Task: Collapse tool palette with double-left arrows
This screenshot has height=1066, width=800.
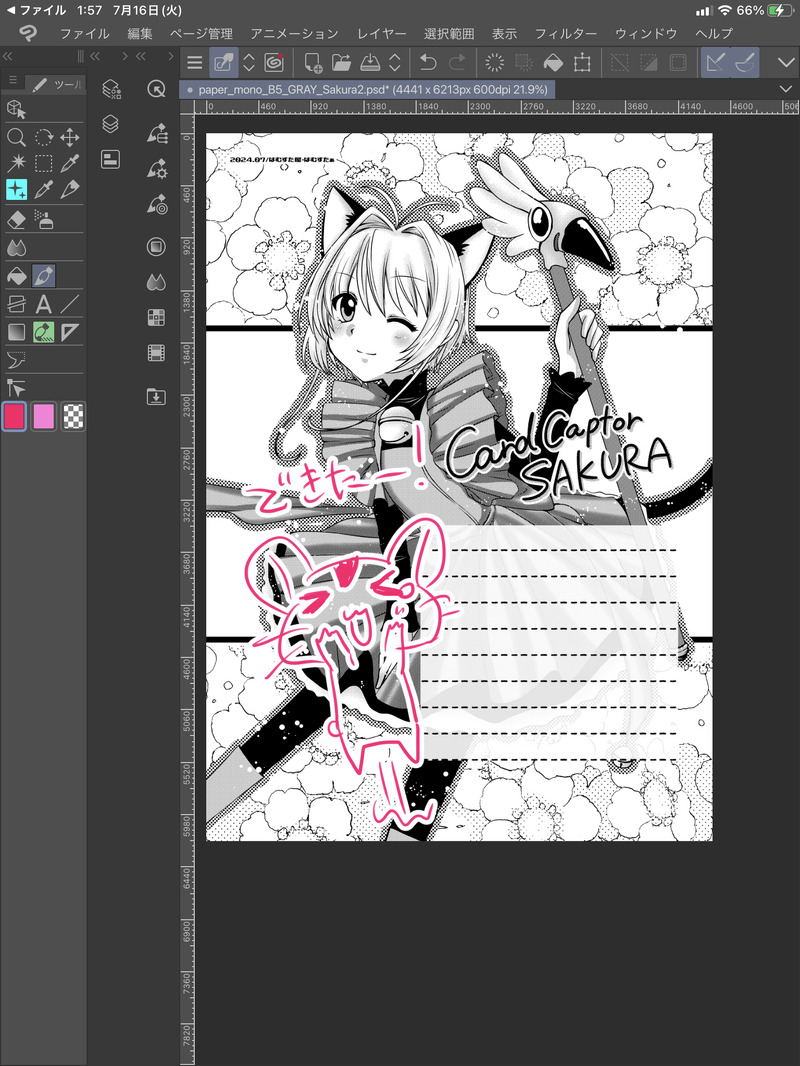Action: click(x=7, y=56)
